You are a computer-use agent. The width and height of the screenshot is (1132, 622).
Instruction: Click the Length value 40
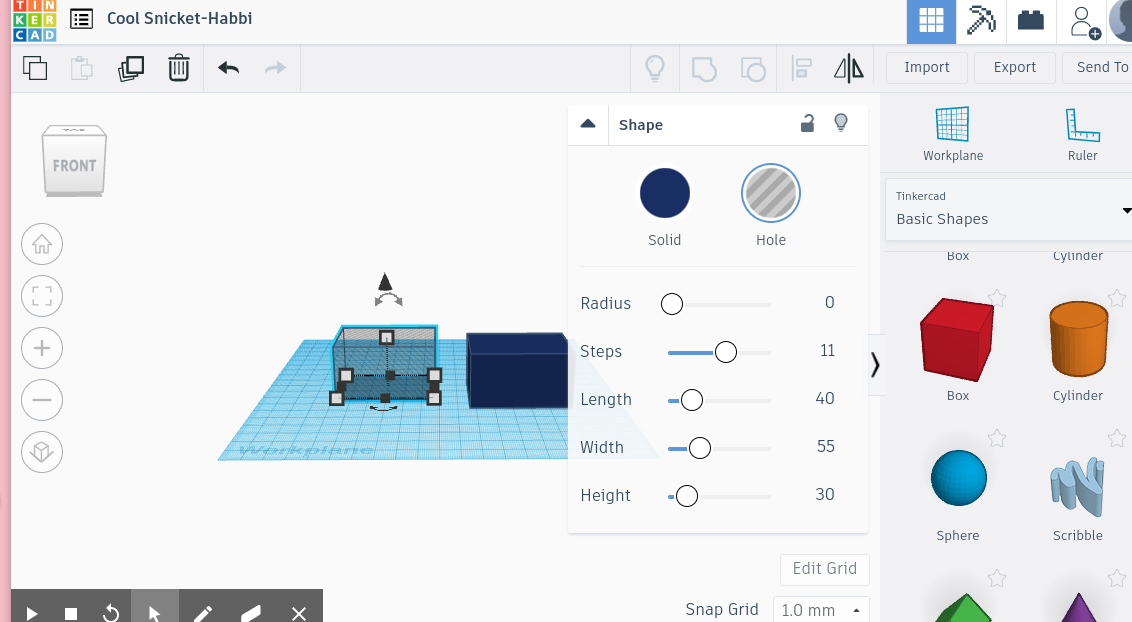[x=825, y=398]
